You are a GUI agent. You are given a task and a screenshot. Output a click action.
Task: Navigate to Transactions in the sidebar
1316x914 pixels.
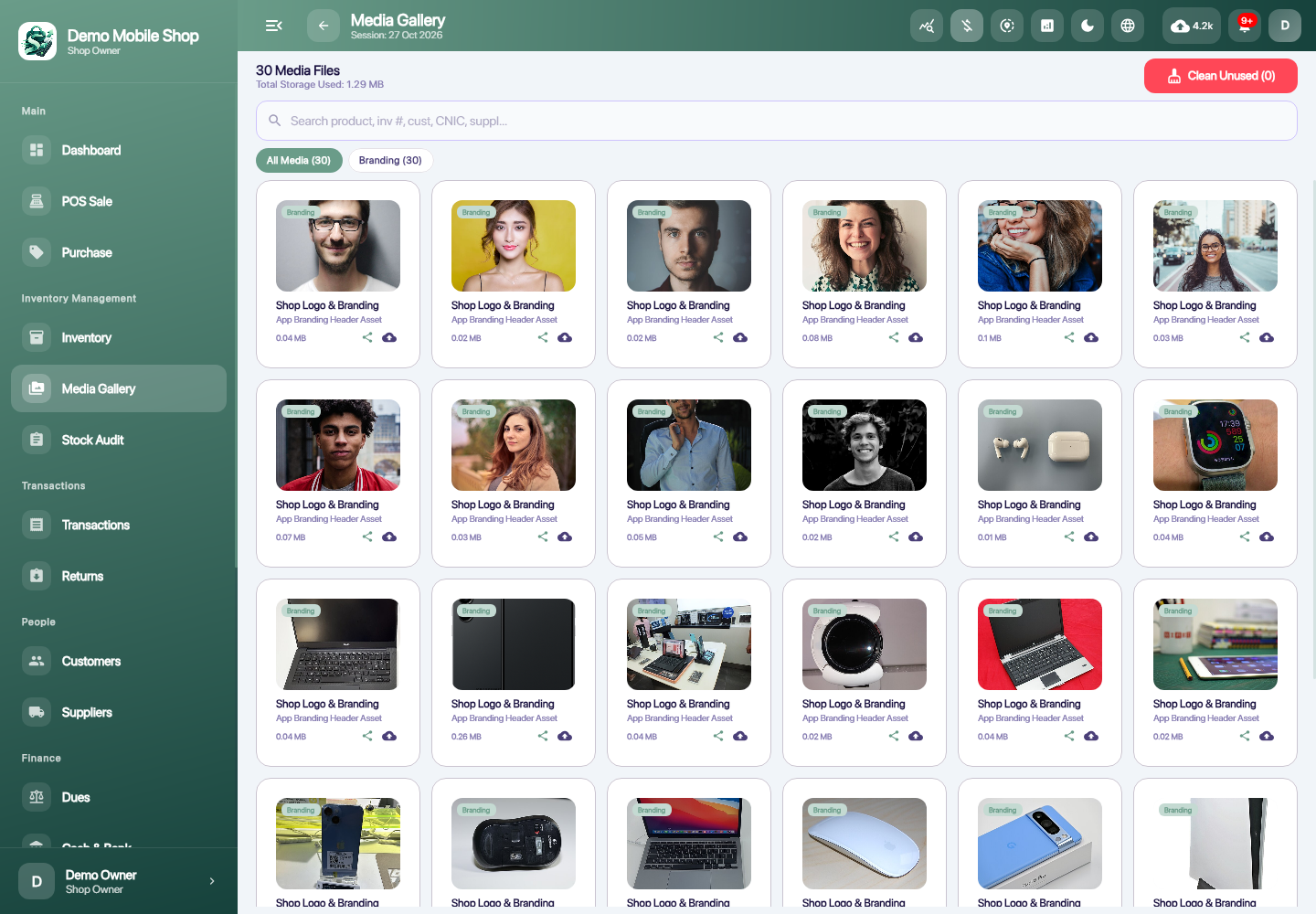pos(119,525)
